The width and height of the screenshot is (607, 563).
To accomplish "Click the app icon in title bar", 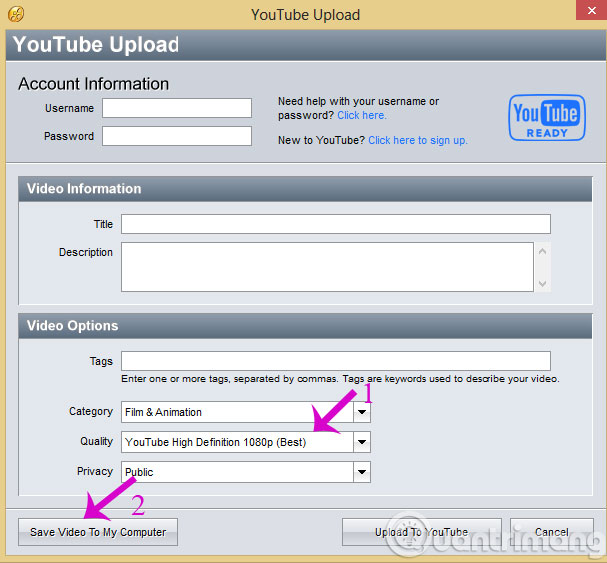I will pyautogui.click(x=16, y=14).
